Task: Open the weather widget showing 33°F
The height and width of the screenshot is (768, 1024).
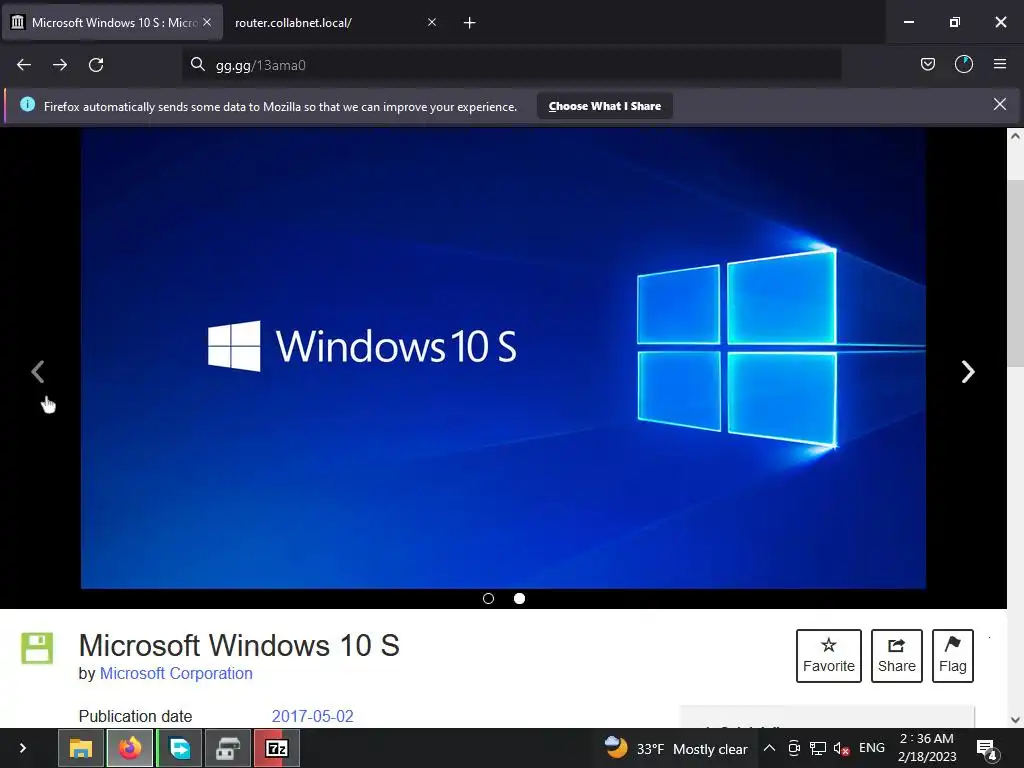Action: (x=675, y=748)
